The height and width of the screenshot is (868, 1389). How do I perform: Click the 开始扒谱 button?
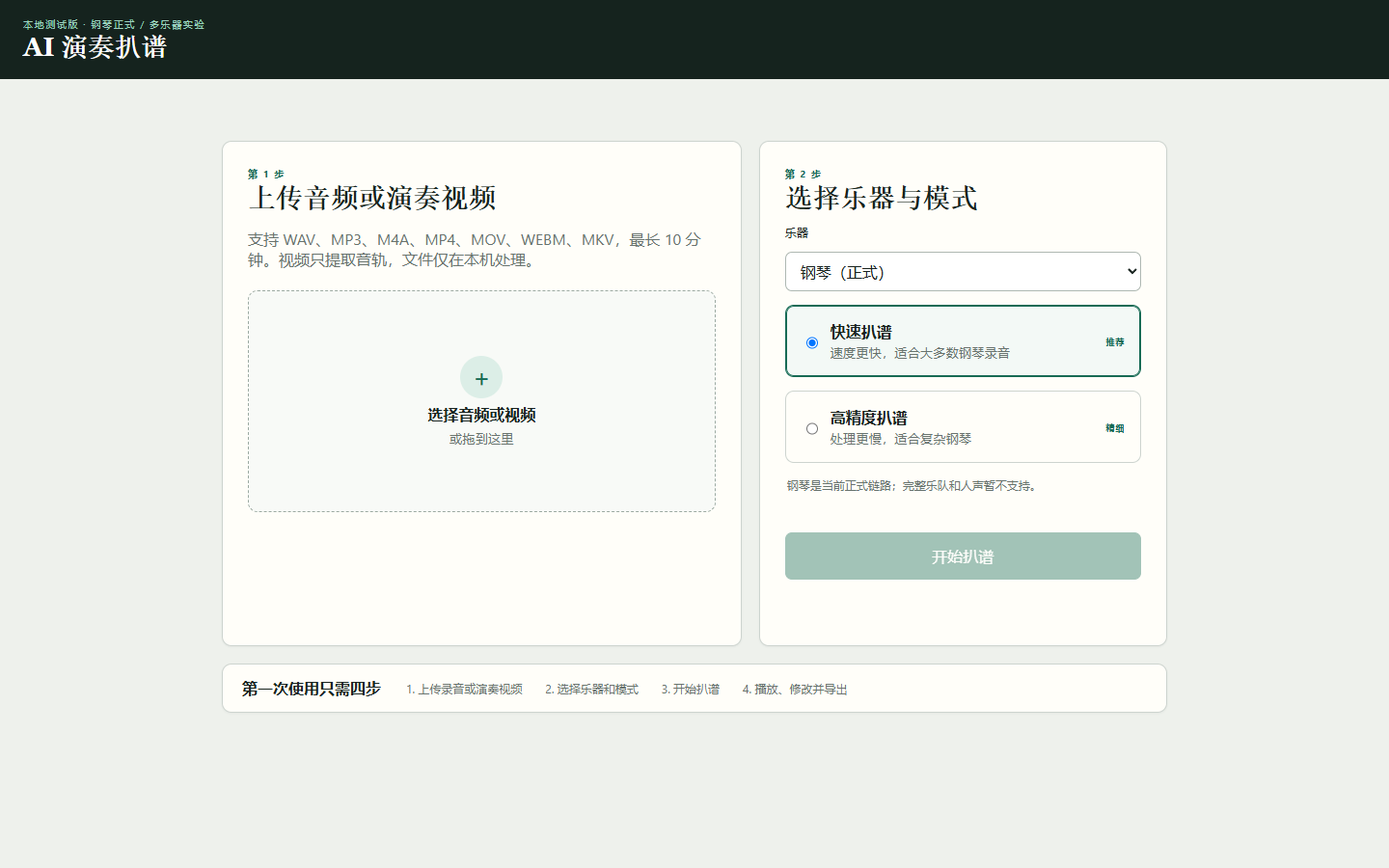coord(963,556)
